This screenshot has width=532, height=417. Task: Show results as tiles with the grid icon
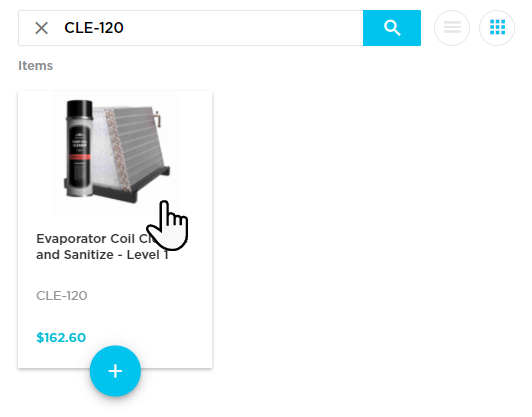pos(497,28)
